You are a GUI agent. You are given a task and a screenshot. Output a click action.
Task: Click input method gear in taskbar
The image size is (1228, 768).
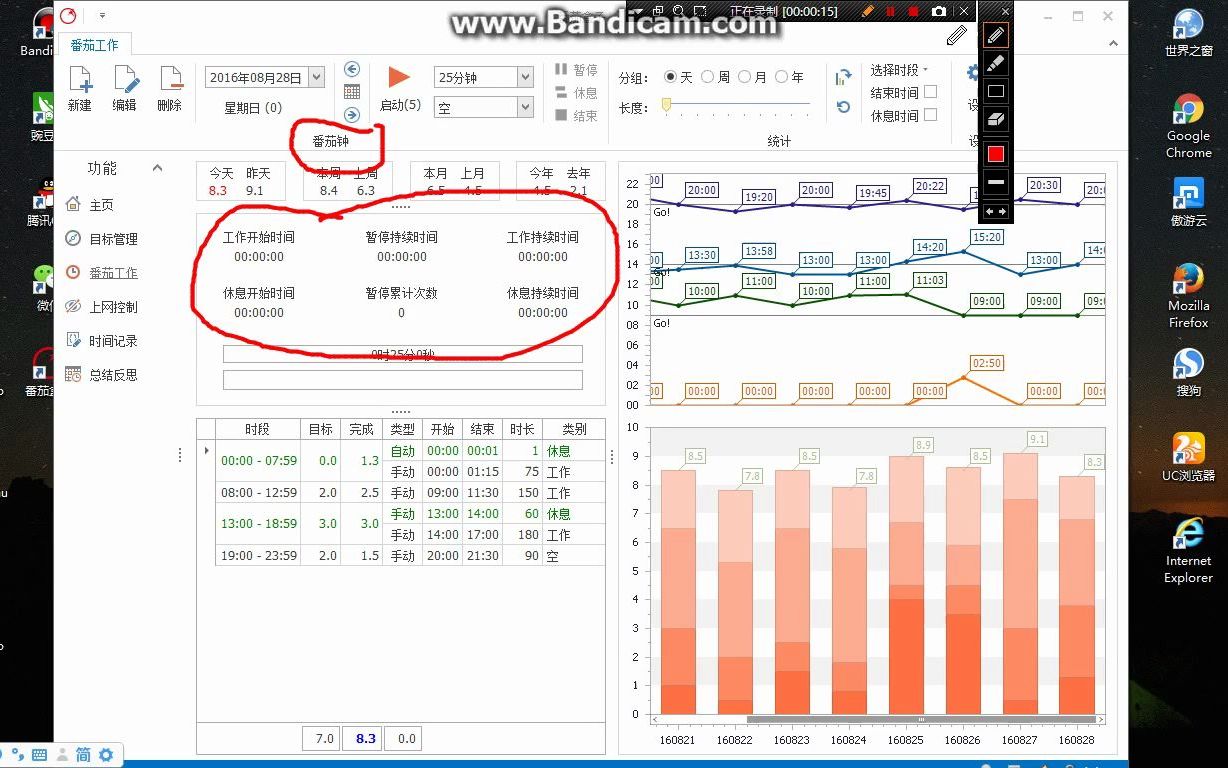[105, 755]
